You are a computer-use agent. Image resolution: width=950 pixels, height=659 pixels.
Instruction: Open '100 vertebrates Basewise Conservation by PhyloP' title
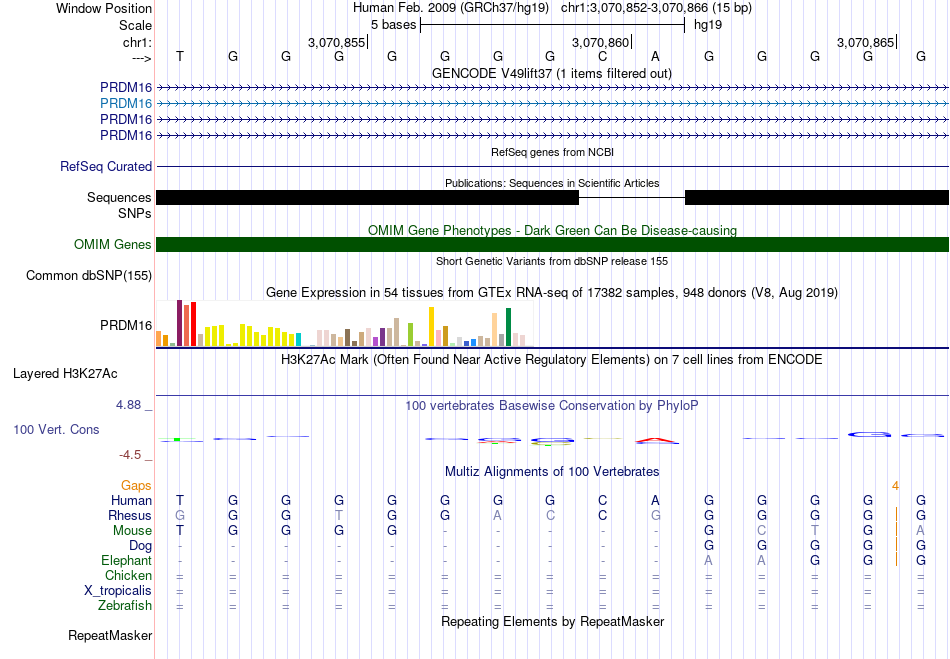pyautogui.click(x=552, y=406)
